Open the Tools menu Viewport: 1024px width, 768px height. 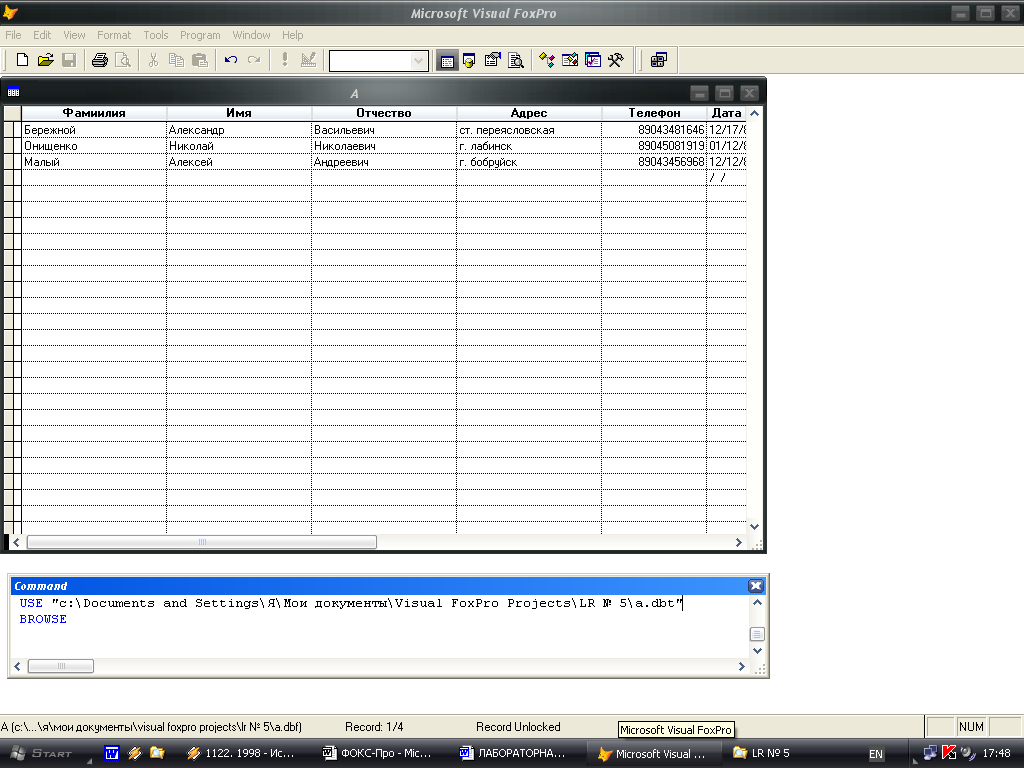click(x=155, y=35)
